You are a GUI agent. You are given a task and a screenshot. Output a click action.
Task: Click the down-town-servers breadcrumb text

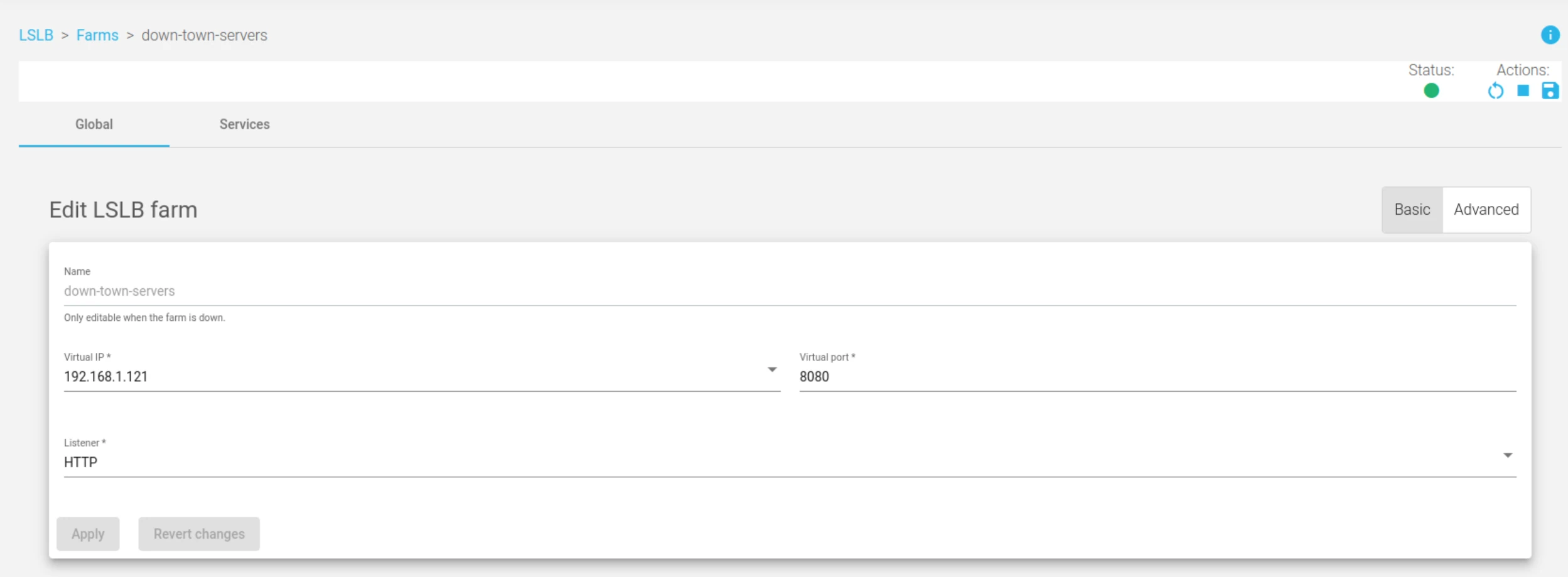pos(204,35)
